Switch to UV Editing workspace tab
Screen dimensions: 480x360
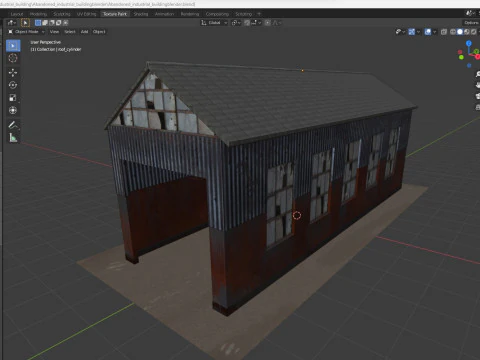pos(87,14)
